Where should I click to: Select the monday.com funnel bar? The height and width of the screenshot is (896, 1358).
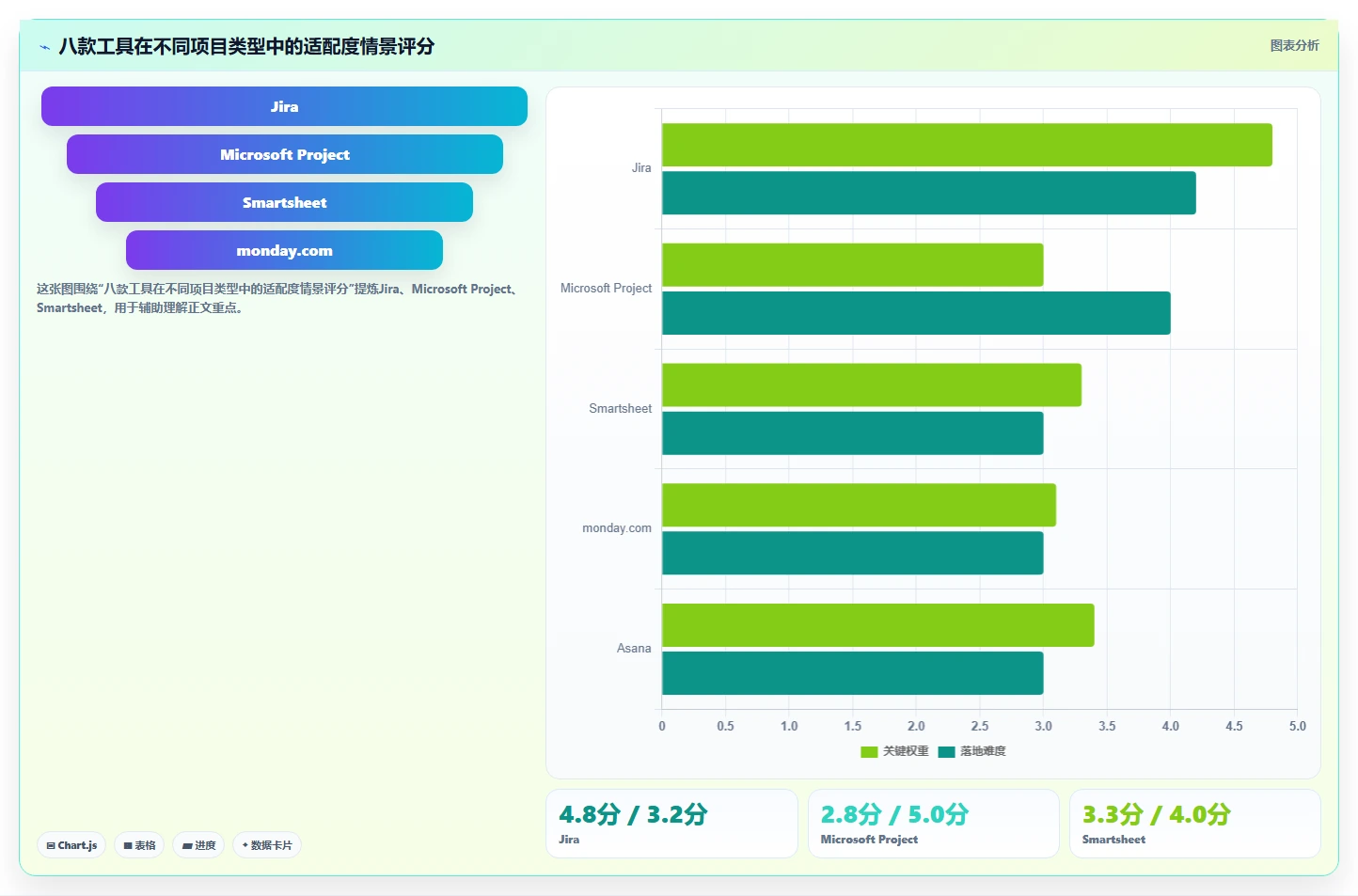284,250
